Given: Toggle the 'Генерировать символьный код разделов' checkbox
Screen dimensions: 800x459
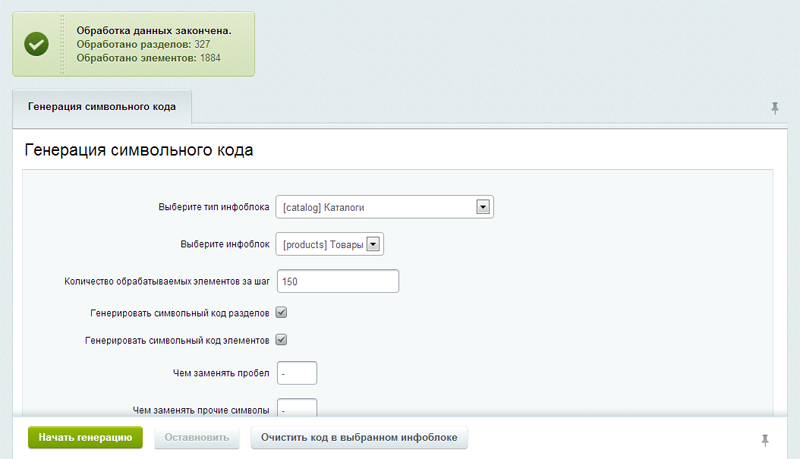Looking at the screenshot, I should (x=282, y=312).
